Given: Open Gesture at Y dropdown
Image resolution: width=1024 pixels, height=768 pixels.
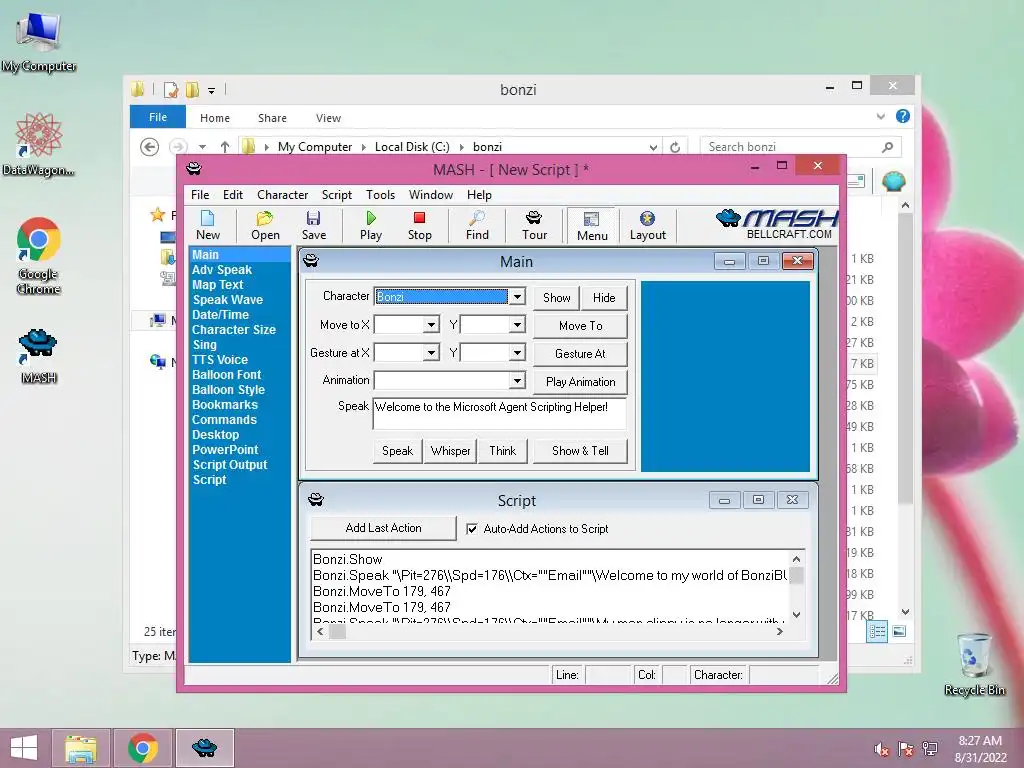Looking at the screenshot, I should coord(517,353).
